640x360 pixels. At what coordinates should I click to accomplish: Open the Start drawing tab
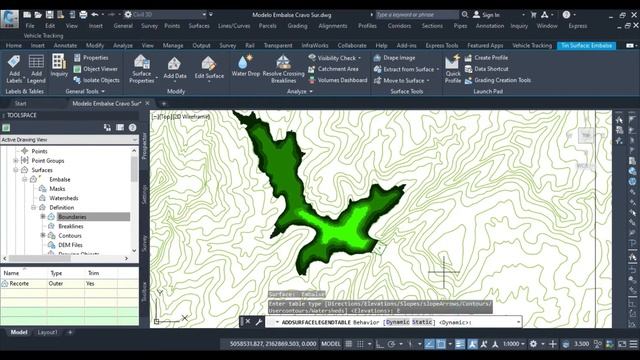[x=20, y=104]
